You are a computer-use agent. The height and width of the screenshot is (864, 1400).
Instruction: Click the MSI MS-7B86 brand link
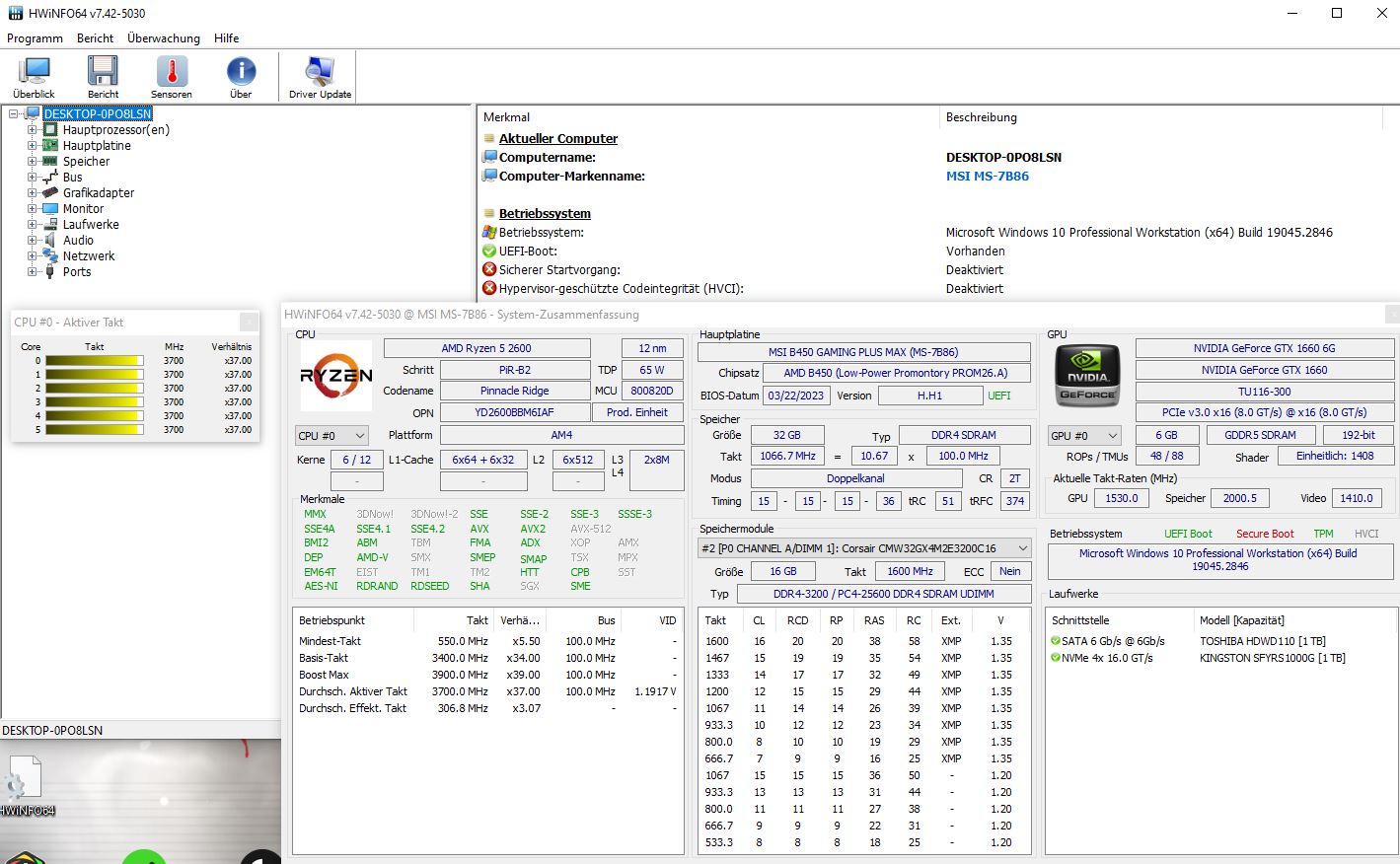point(988,176)
